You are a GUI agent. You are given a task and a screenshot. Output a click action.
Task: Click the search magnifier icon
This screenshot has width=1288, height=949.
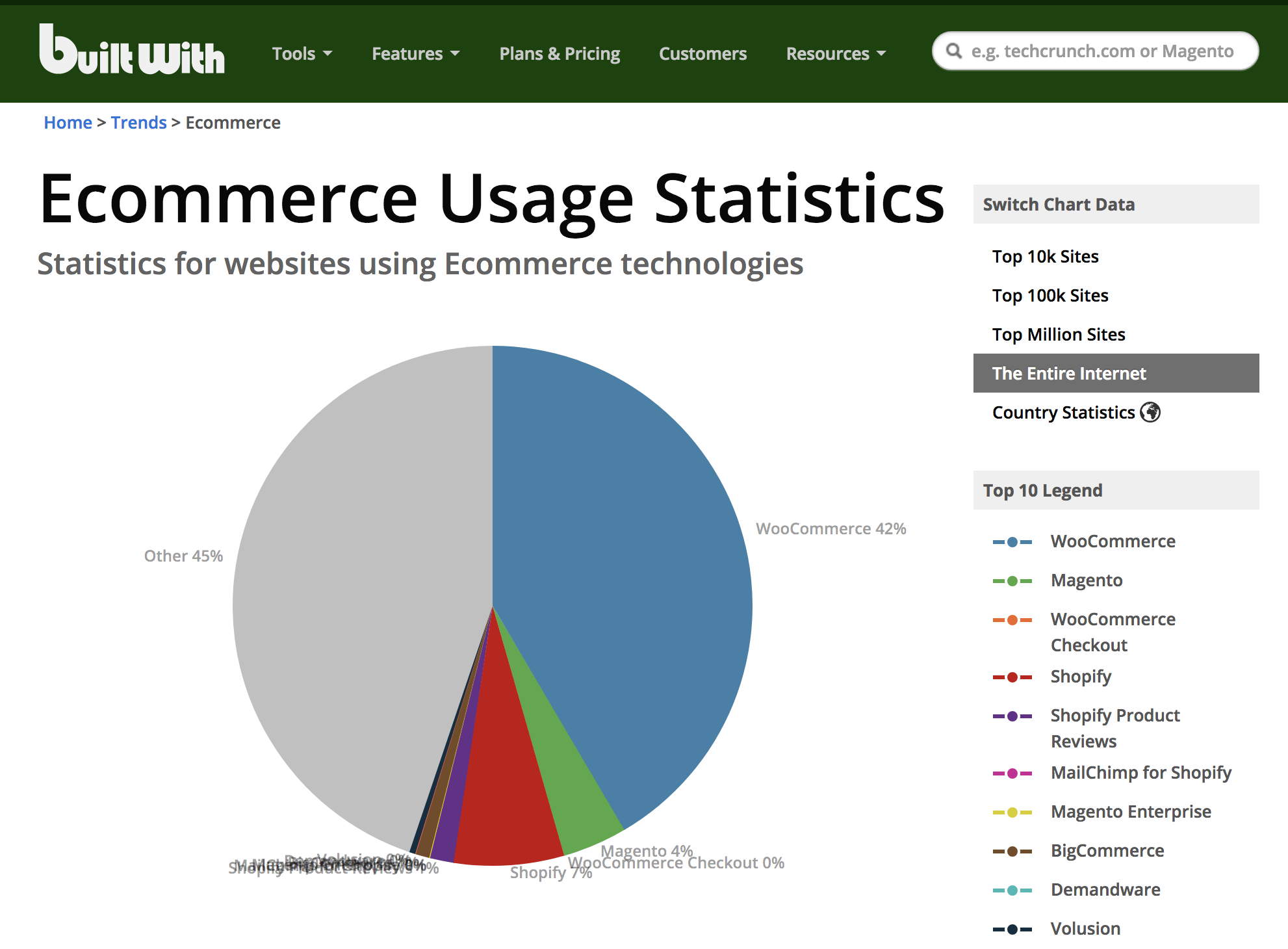(954, 51)
